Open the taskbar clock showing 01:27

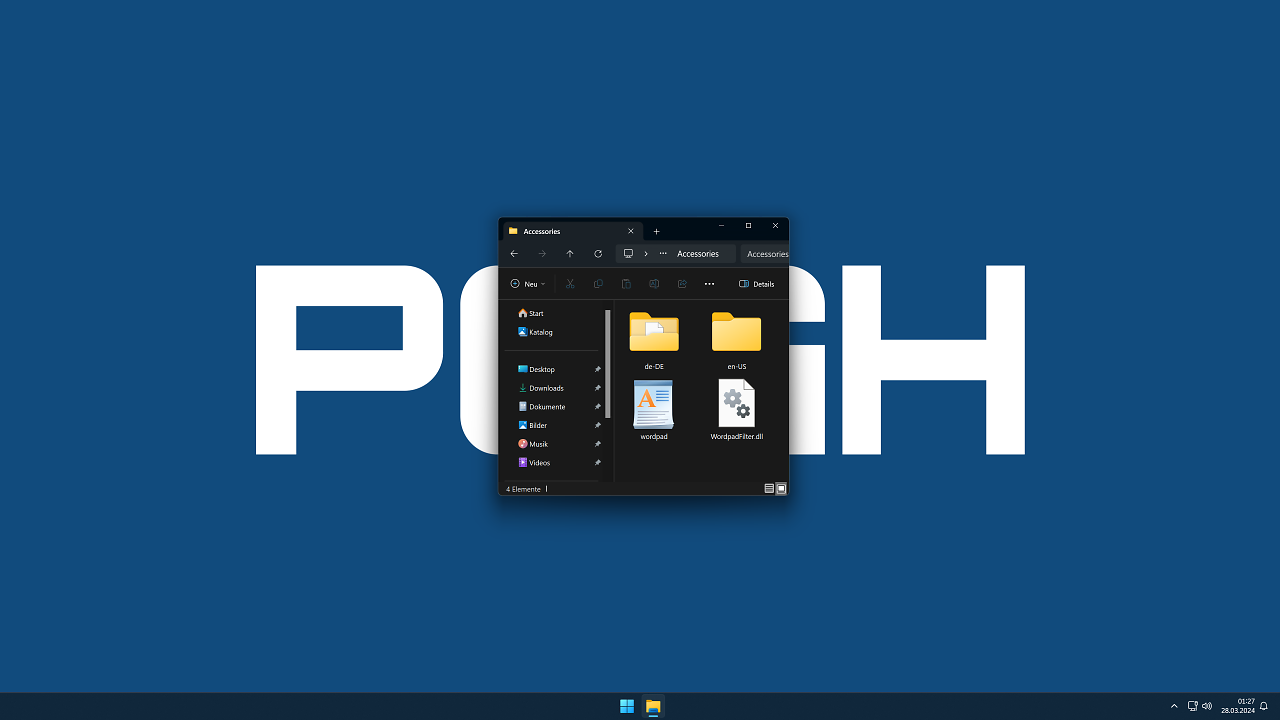(1238, 706)
